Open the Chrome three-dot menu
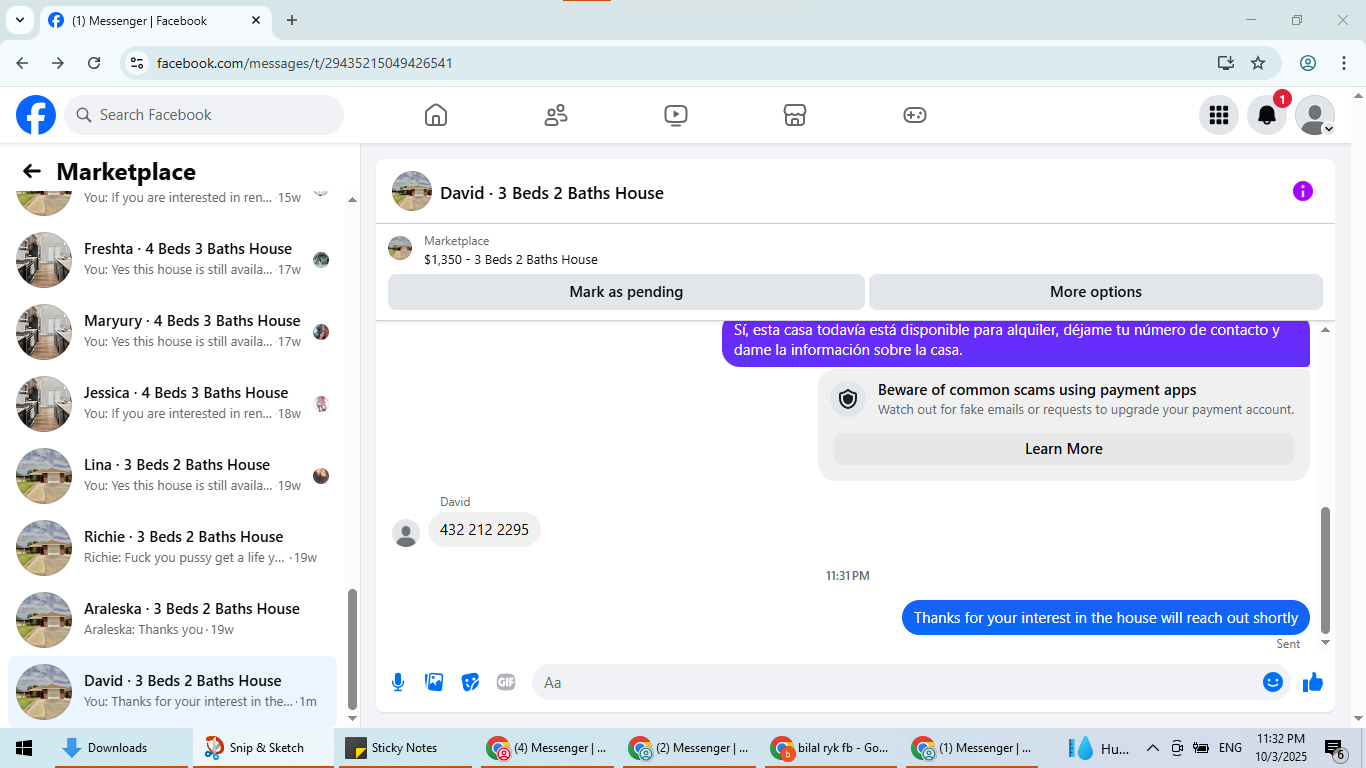This screenshot has width=1366, height=768. [1343, 63]
